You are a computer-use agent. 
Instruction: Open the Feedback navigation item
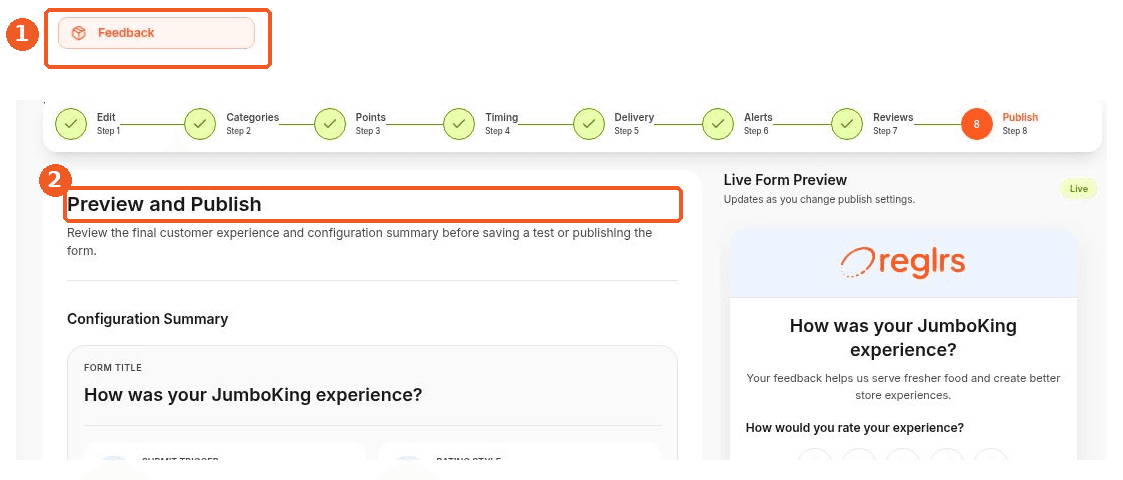pos(156,33)
